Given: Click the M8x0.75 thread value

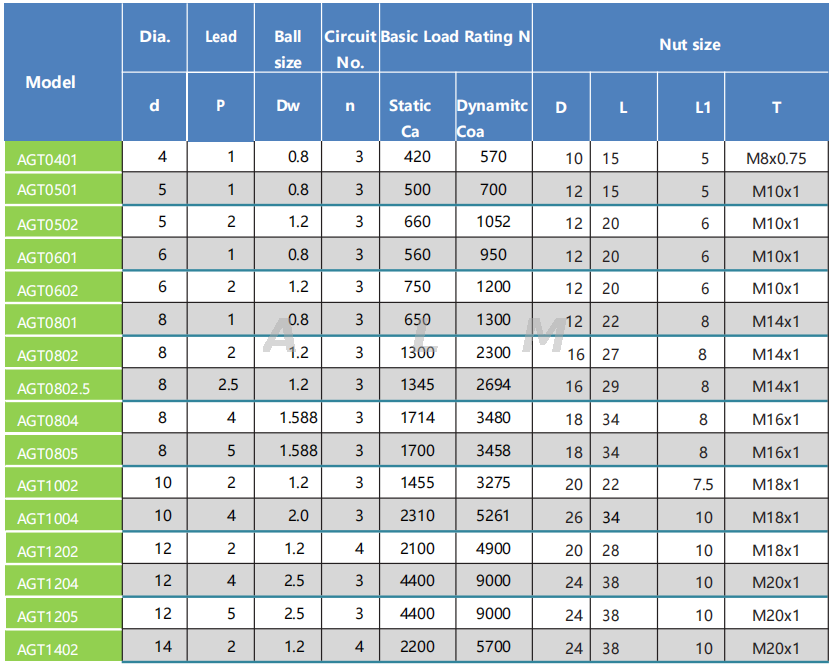Looking at the screenshot, I should [776, 157].
